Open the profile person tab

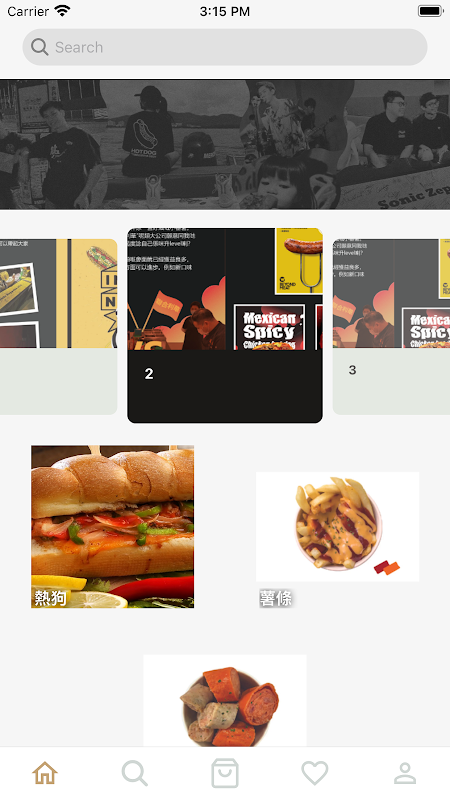(x=405, y=773)
